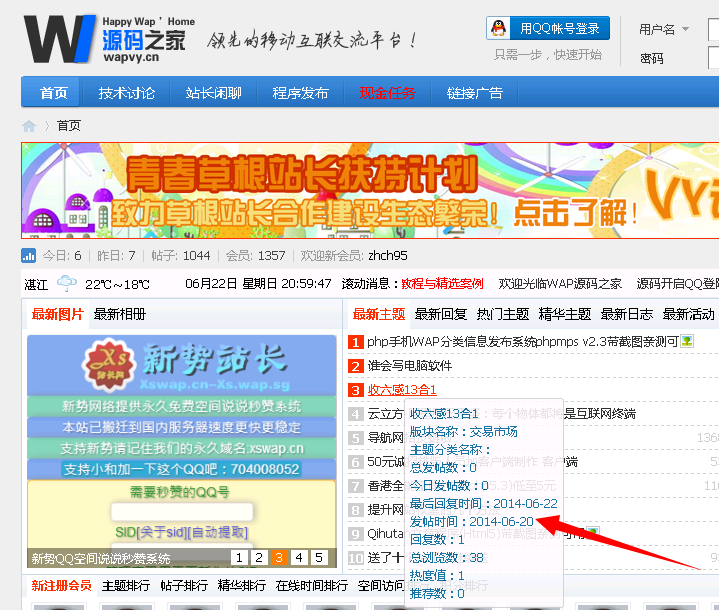Switch to 最新日志 tab

[626, 315]
